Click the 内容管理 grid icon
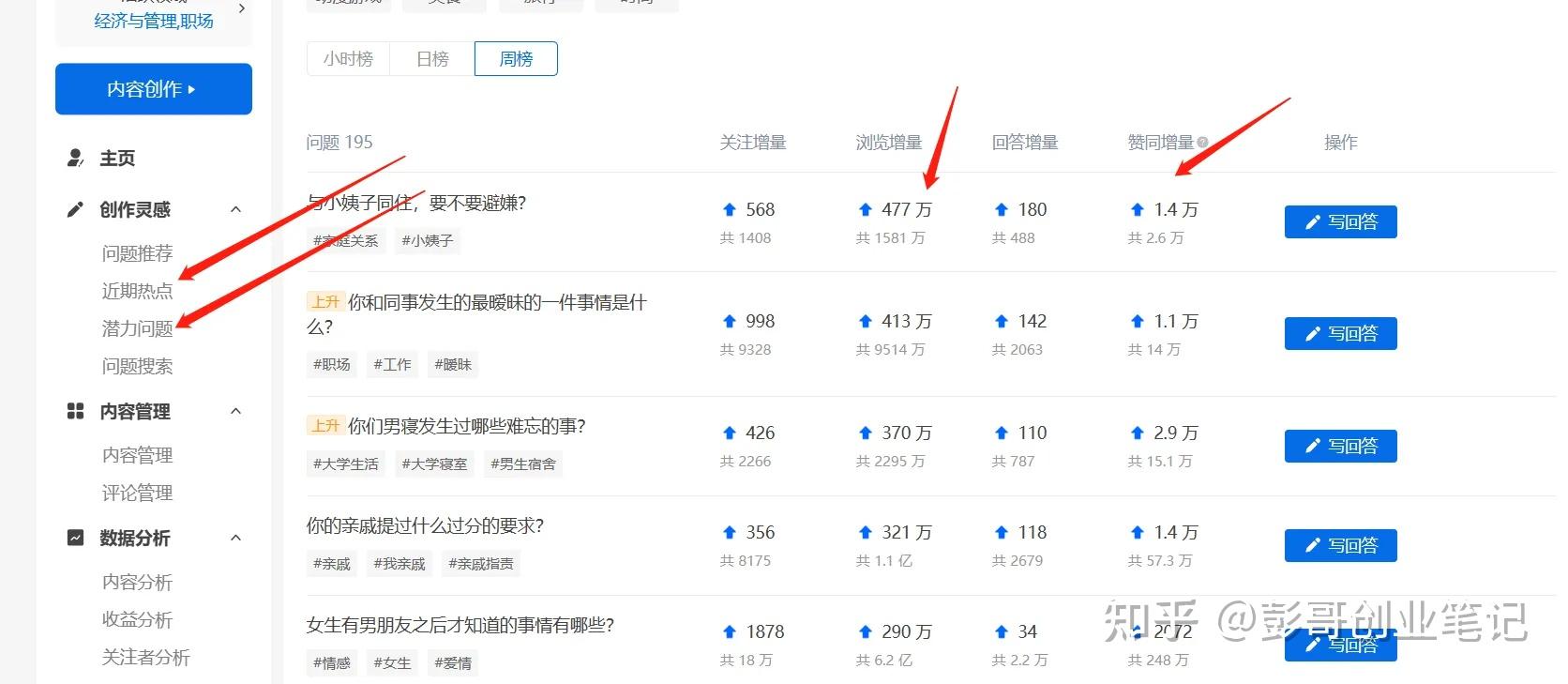1568x684 pixels. pos(75,411)
